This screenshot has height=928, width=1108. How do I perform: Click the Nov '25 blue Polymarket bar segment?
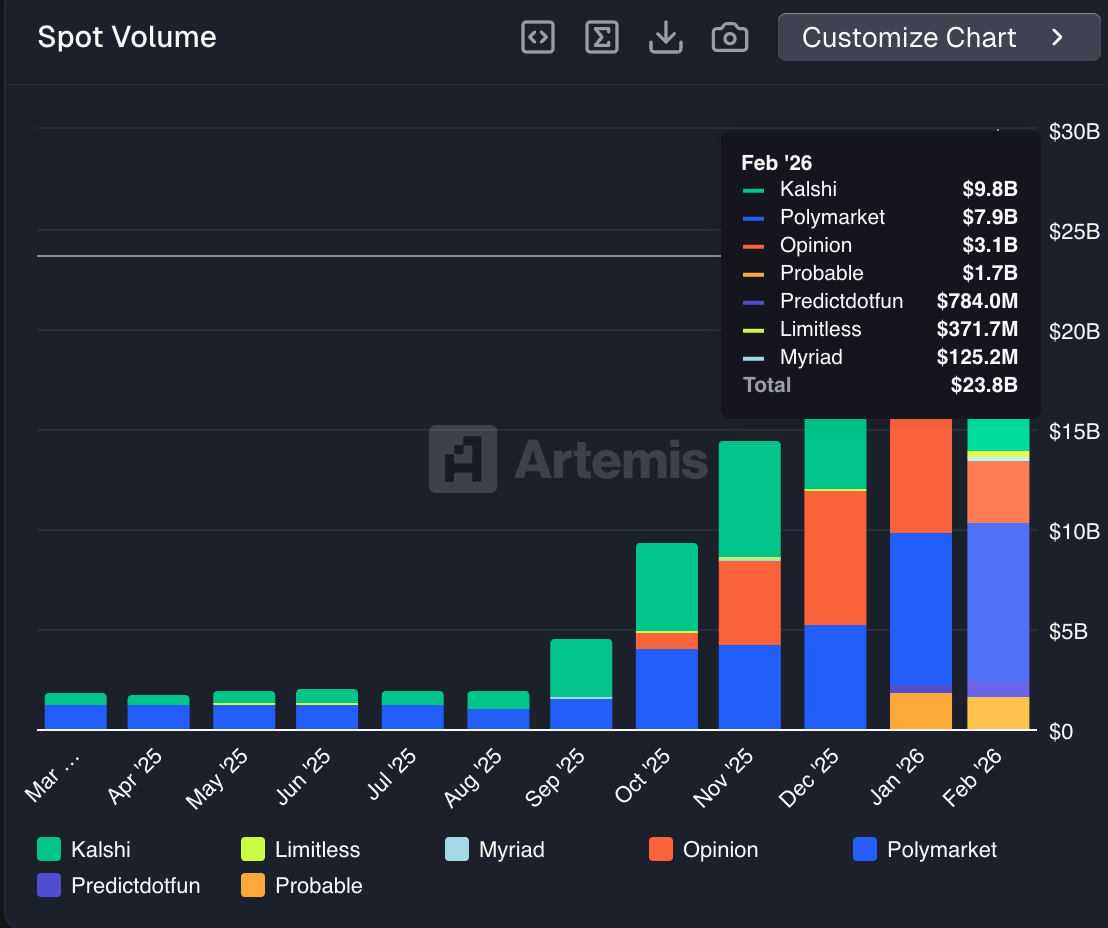click(750, 687)
